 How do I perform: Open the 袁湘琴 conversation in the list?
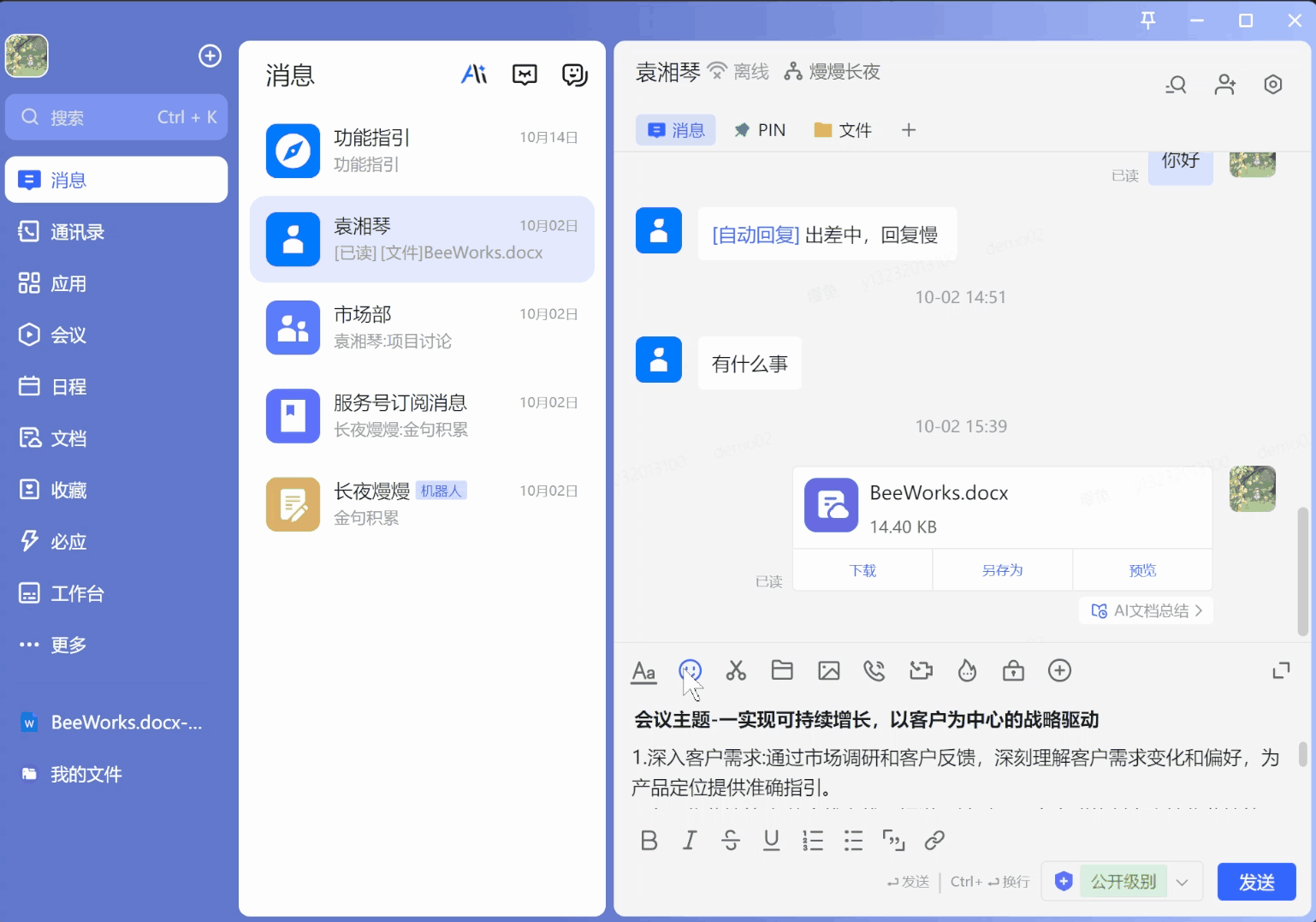pyautogui.click(x=422, y=239)
